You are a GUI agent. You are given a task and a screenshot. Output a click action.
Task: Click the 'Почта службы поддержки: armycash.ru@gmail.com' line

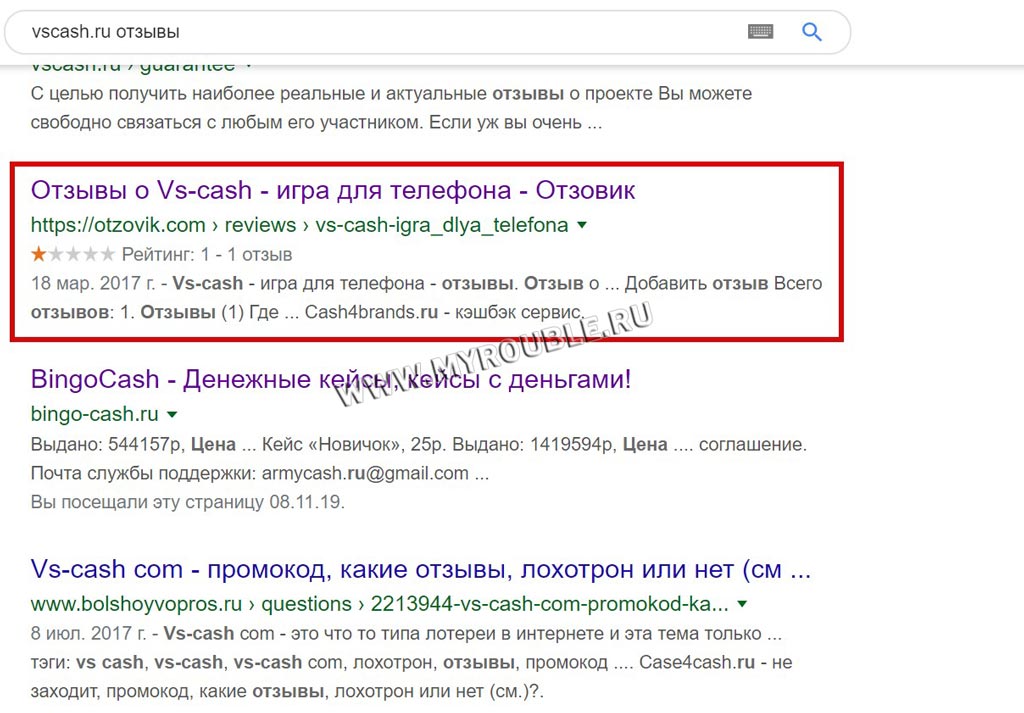pos(260,473)
